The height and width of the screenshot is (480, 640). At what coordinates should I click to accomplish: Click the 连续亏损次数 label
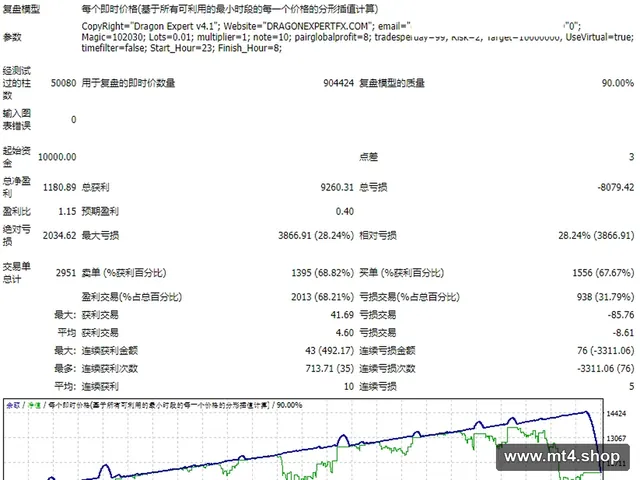387,369
